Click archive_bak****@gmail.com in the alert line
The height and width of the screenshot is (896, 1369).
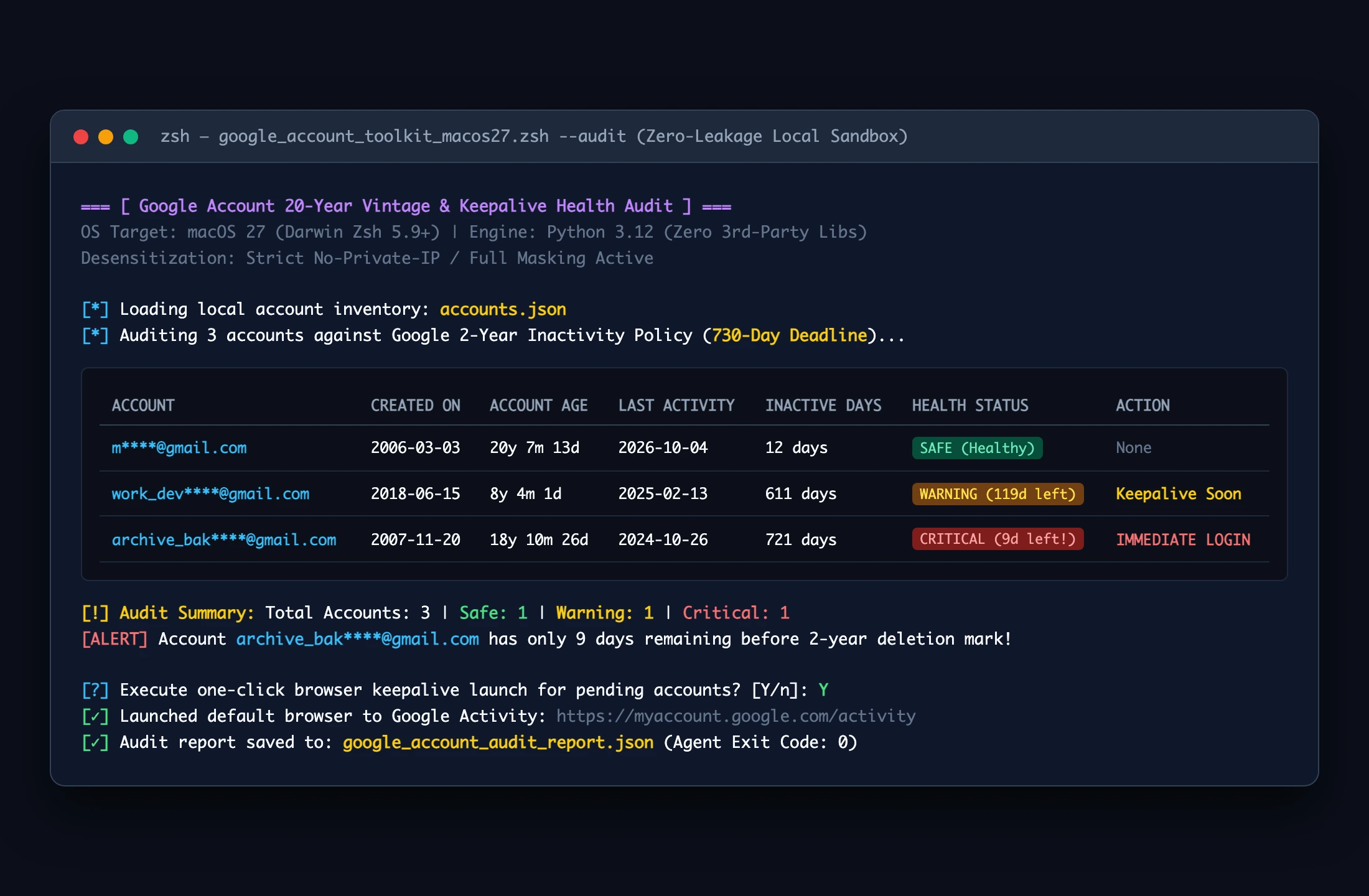click(358, 639)
